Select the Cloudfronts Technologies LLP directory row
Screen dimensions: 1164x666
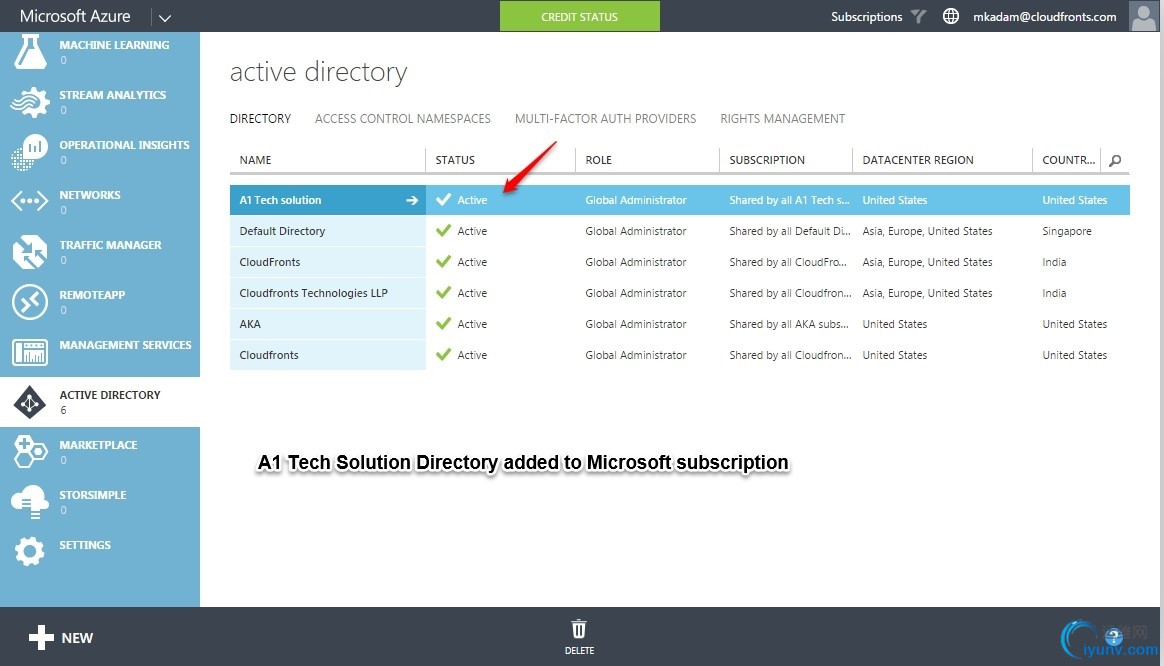click(314, 293)
